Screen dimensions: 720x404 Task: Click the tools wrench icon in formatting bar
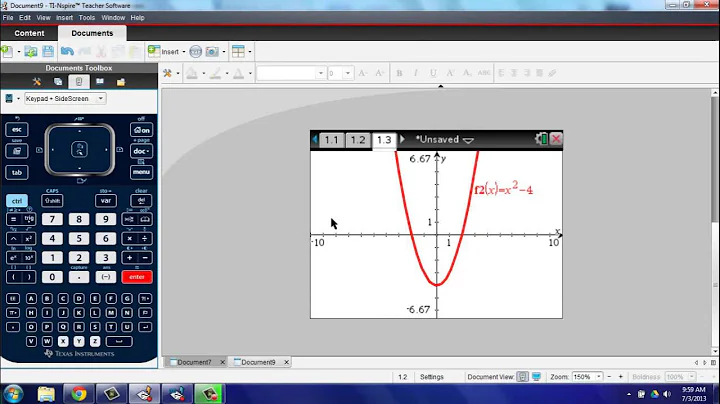point(167,73)
